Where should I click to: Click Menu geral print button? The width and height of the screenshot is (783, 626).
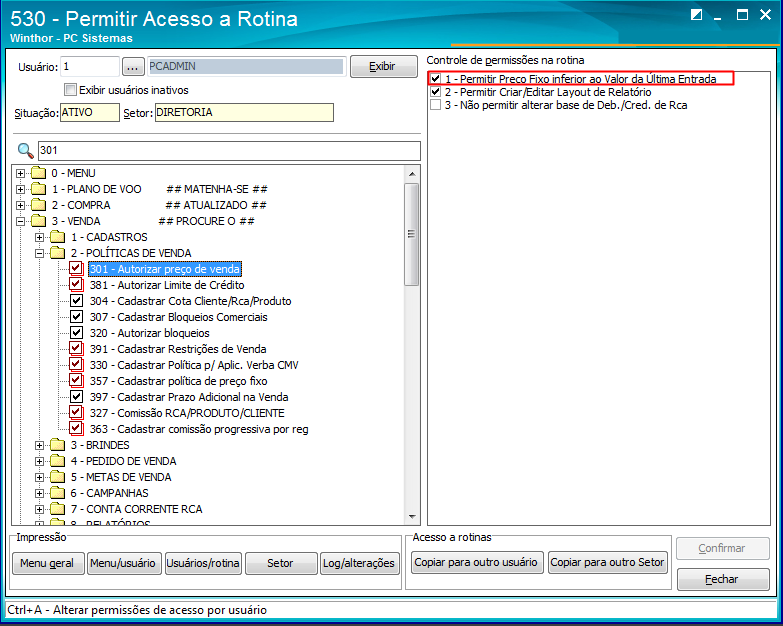47,563
